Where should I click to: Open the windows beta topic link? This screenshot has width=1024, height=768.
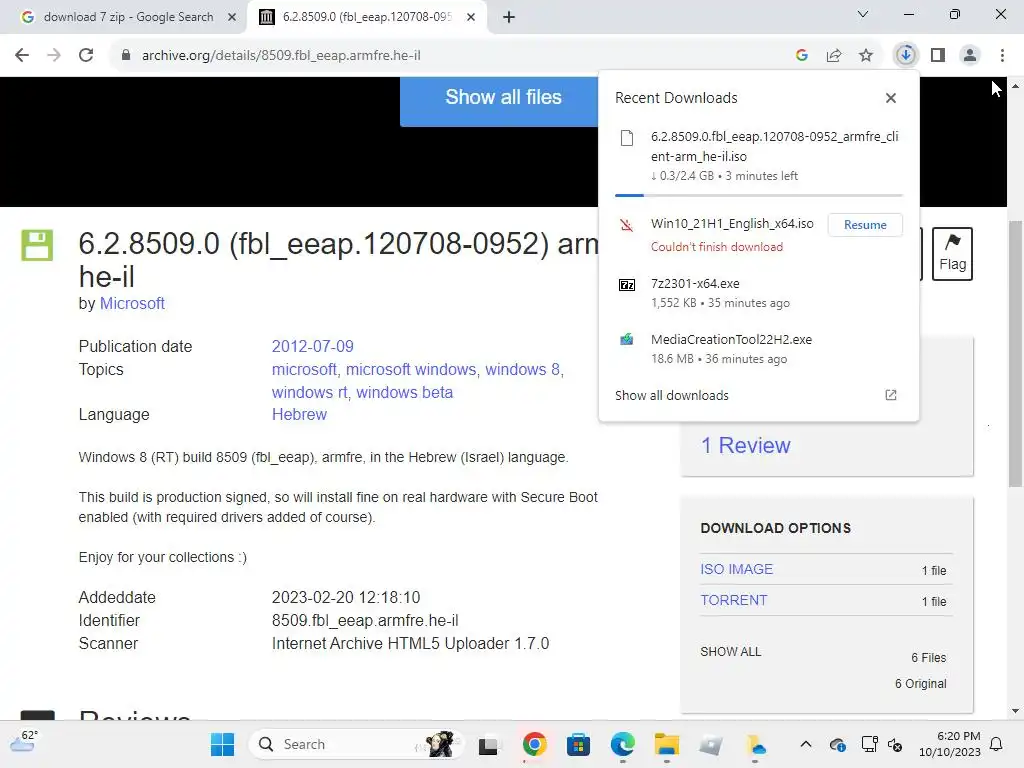404,392
